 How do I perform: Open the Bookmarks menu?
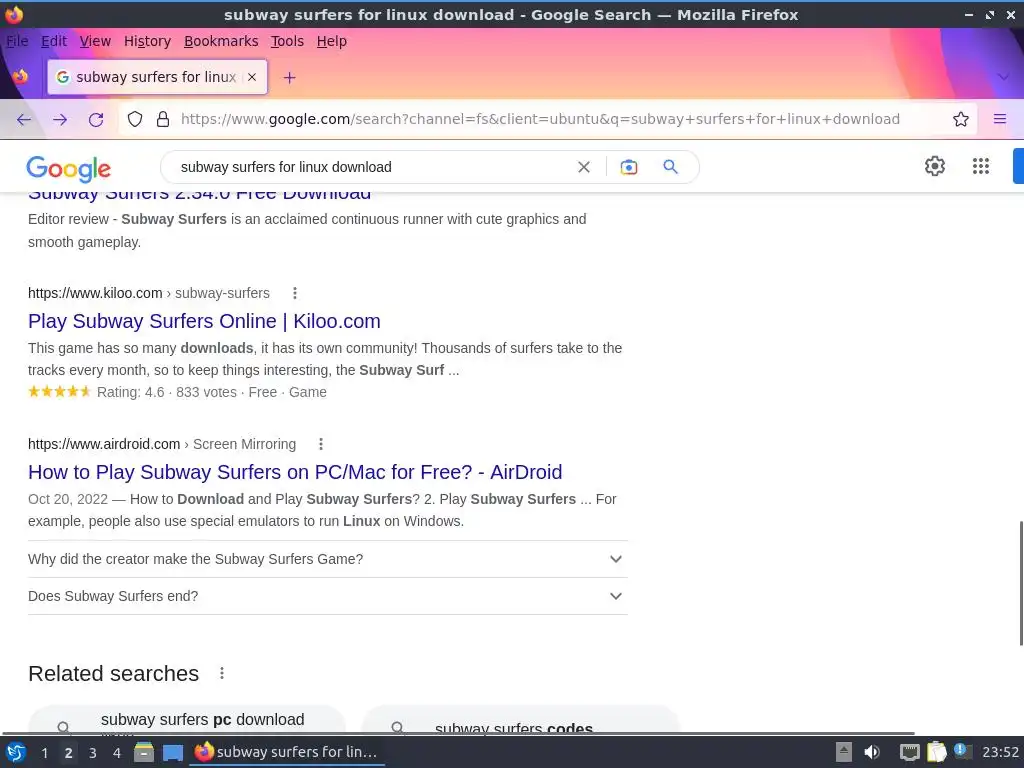point(221,41)
